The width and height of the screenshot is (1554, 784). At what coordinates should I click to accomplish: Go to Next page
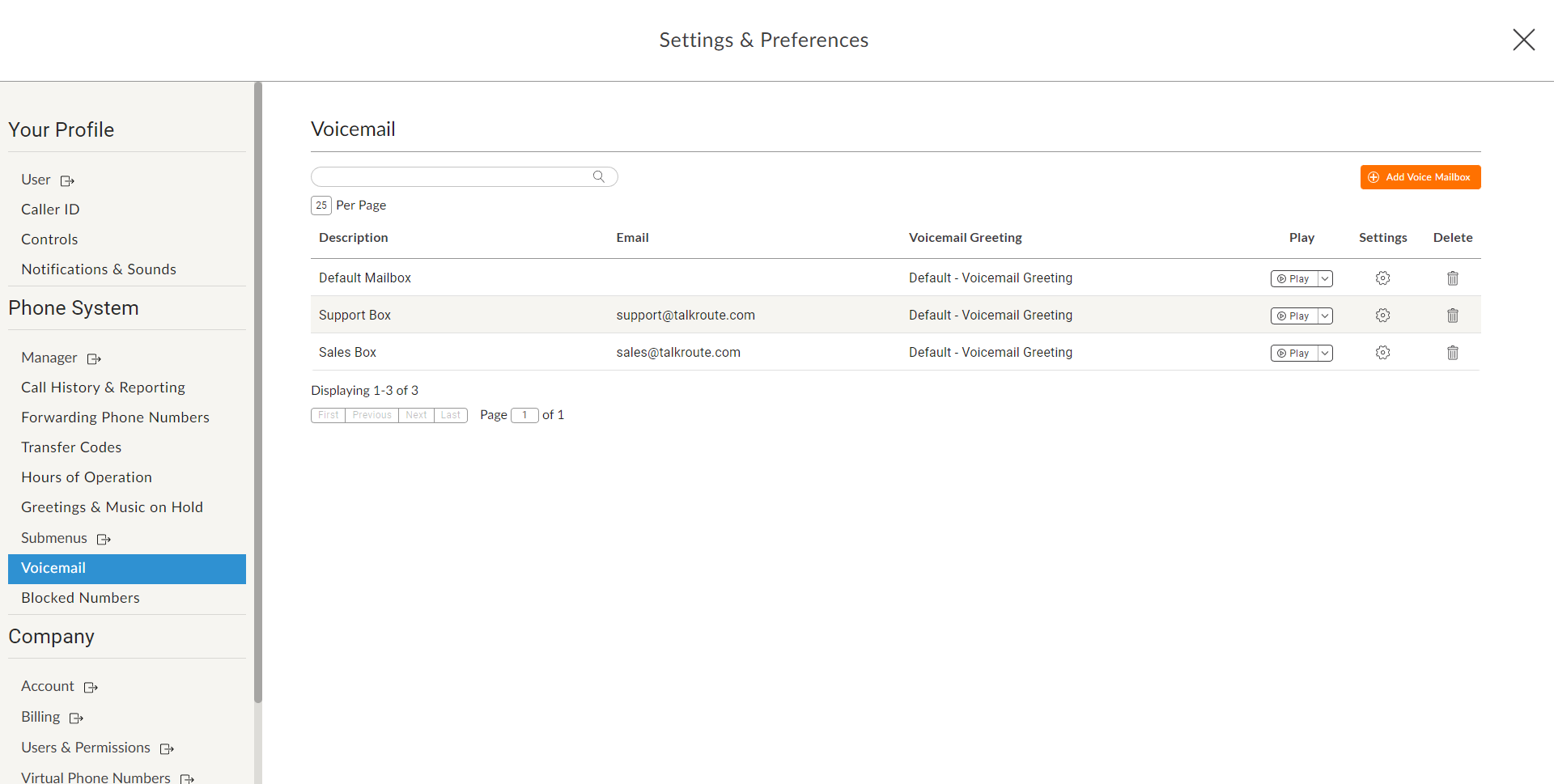[416, 415]
